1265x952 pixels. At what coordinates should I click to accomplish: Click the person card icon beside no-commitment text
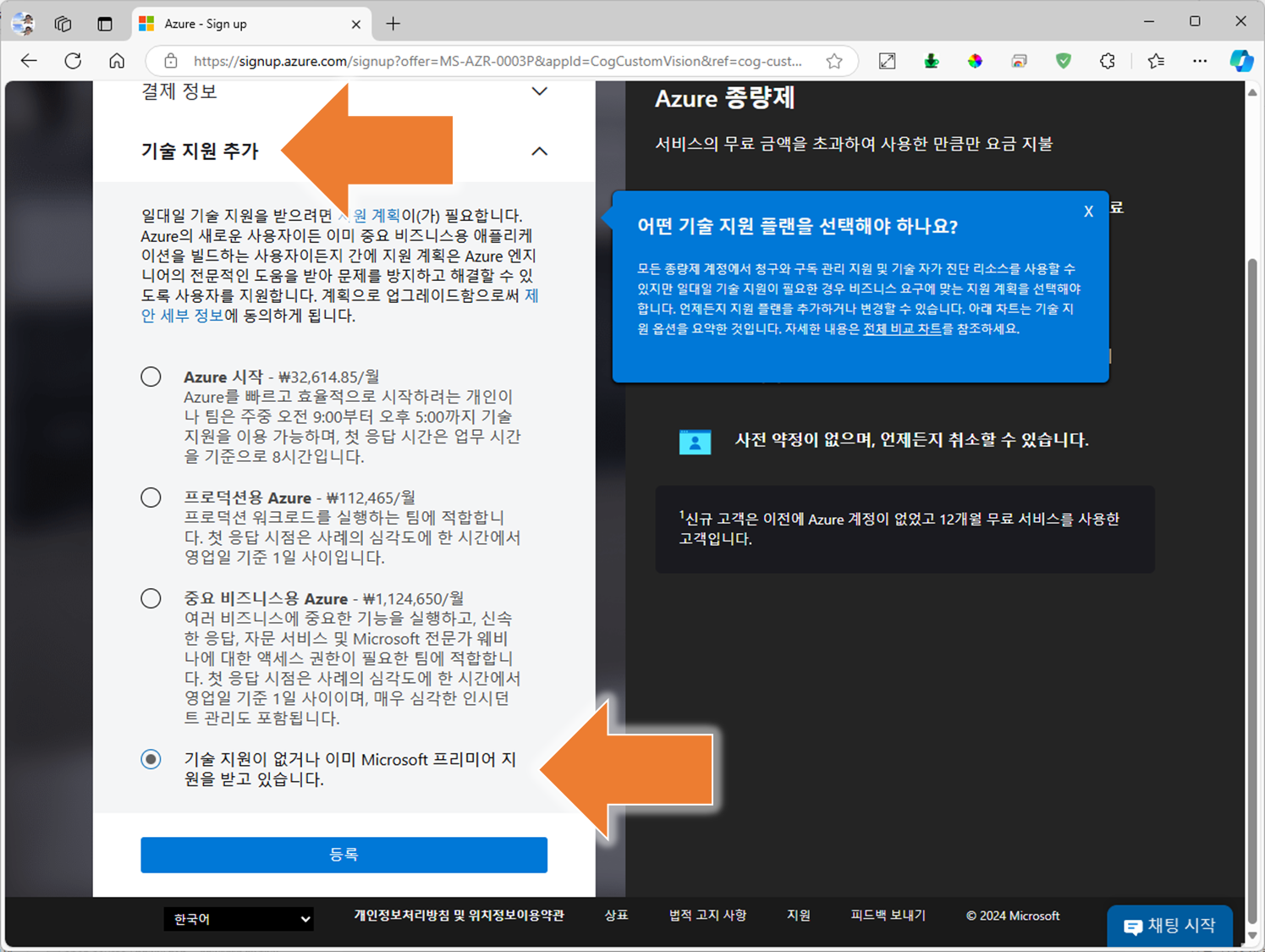[x=695, y=442]
